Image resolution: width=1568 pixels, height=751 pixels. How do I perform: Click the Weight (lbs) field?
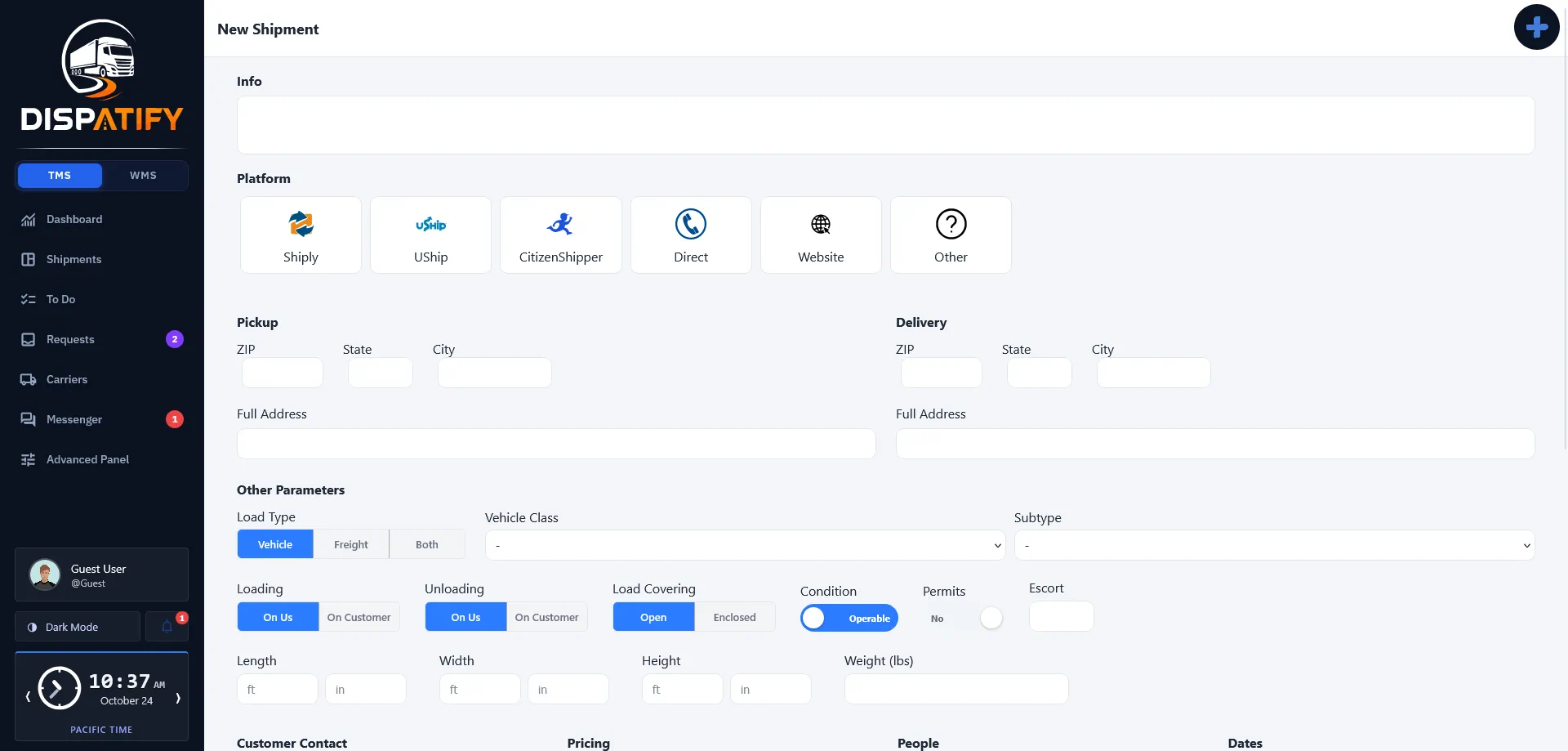coord(956,689)
